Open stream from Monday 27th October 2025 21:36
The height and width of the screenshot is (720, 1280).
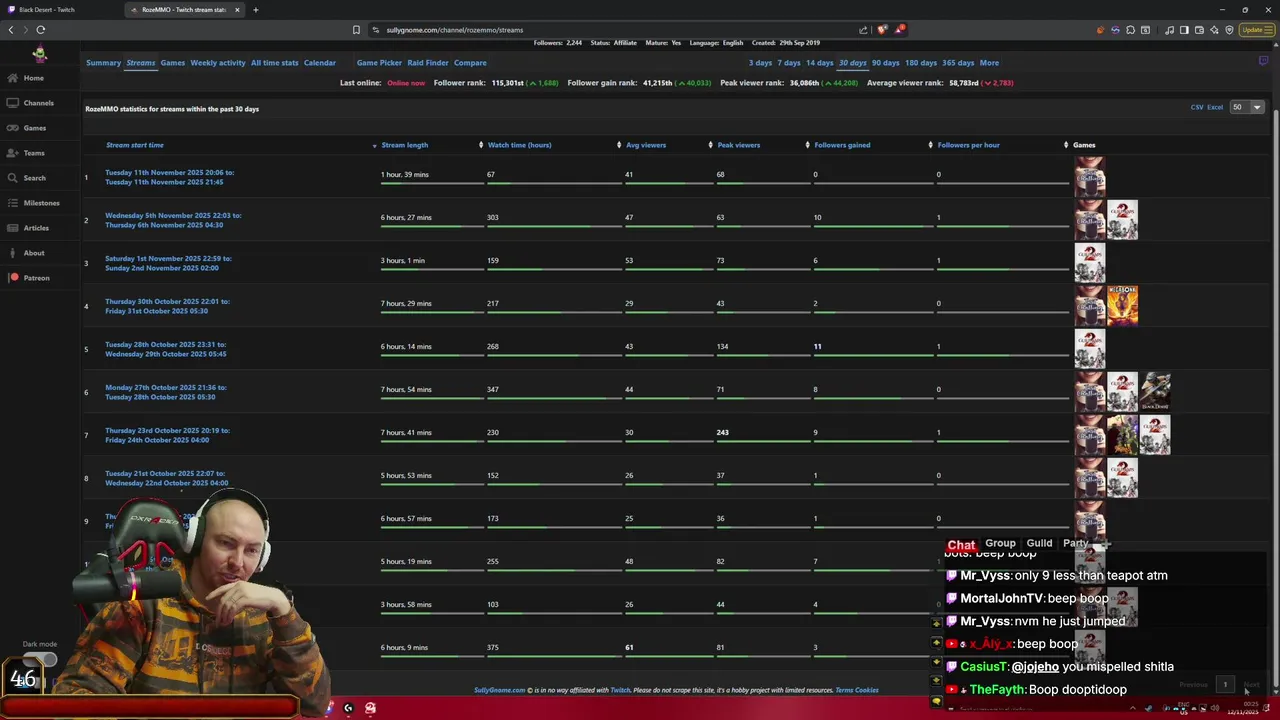[x=166, y=392]
